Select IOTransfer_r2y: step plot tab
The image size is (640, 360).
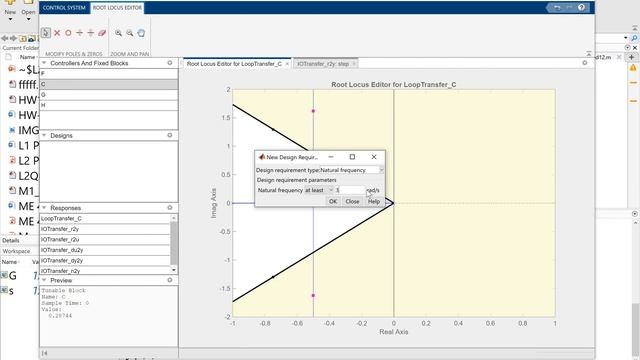click(x=323, y=64)
